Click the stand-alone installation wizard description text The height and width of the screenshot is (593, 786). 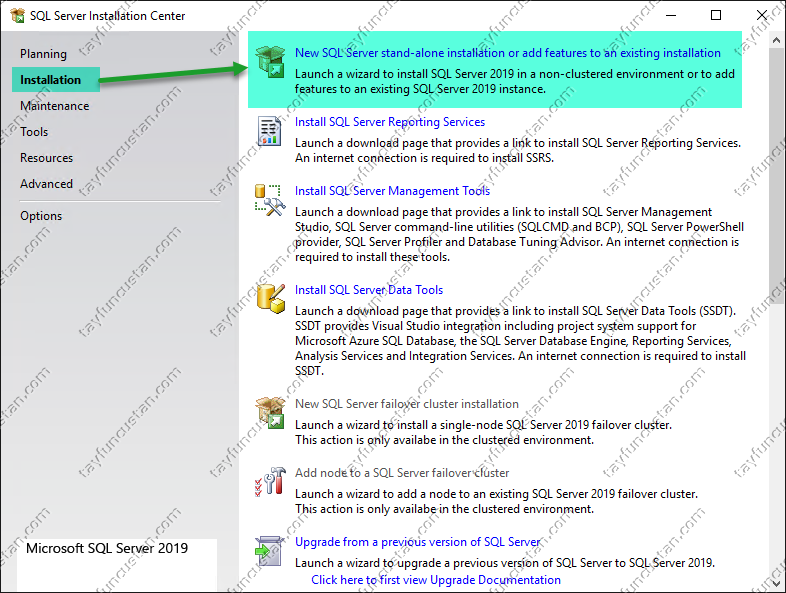tap(515, 81)
